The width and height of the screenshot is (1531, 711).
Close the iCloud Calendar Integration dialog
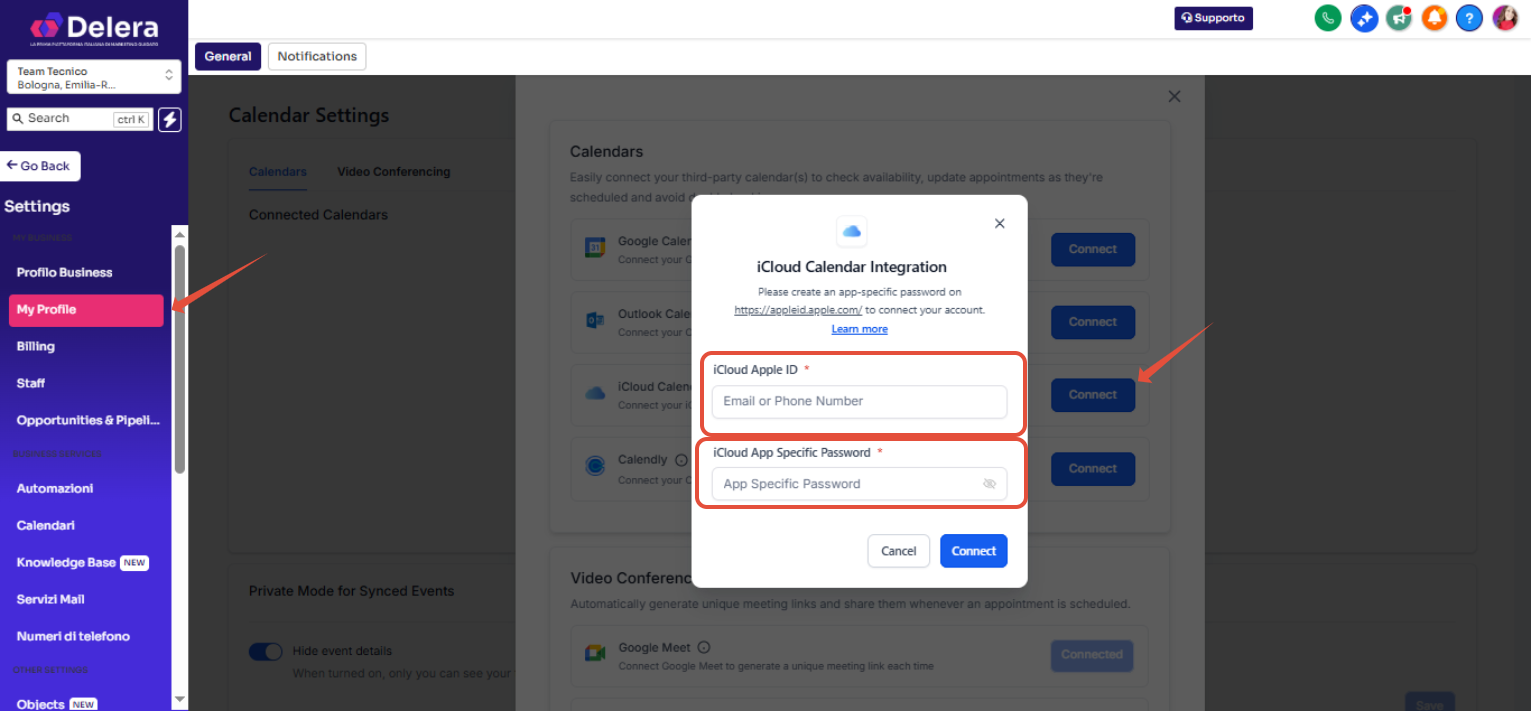[x=999, y=224]
